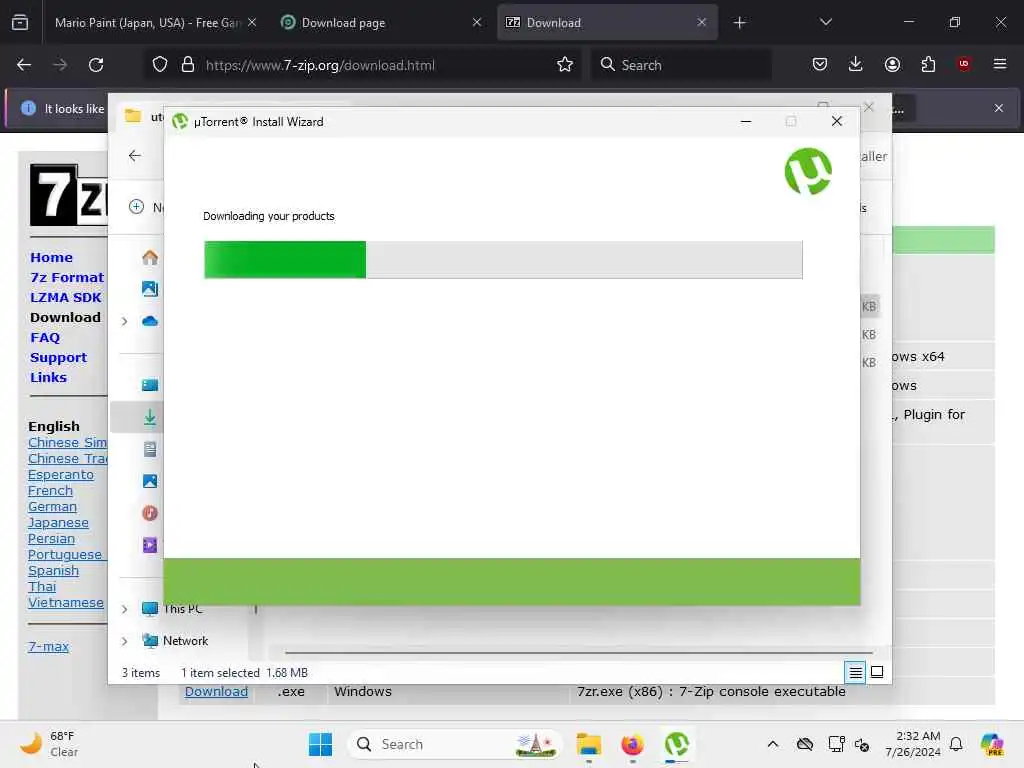This screenshot has width=1024, height=768.
Task: Reload the 7-zip page
Action: pyautogui.click(x=96, y=65)
